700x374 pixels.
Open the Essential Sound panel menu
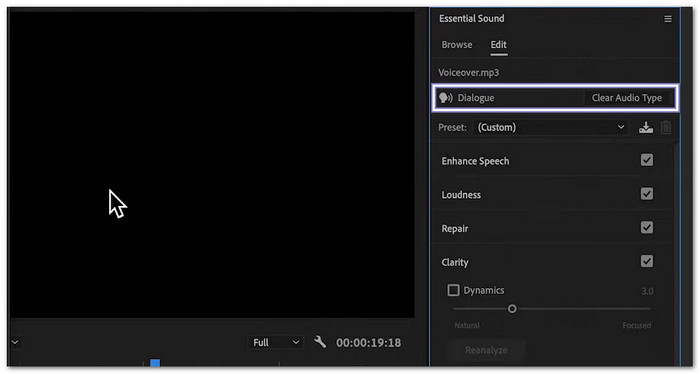[x=668, y=19]
